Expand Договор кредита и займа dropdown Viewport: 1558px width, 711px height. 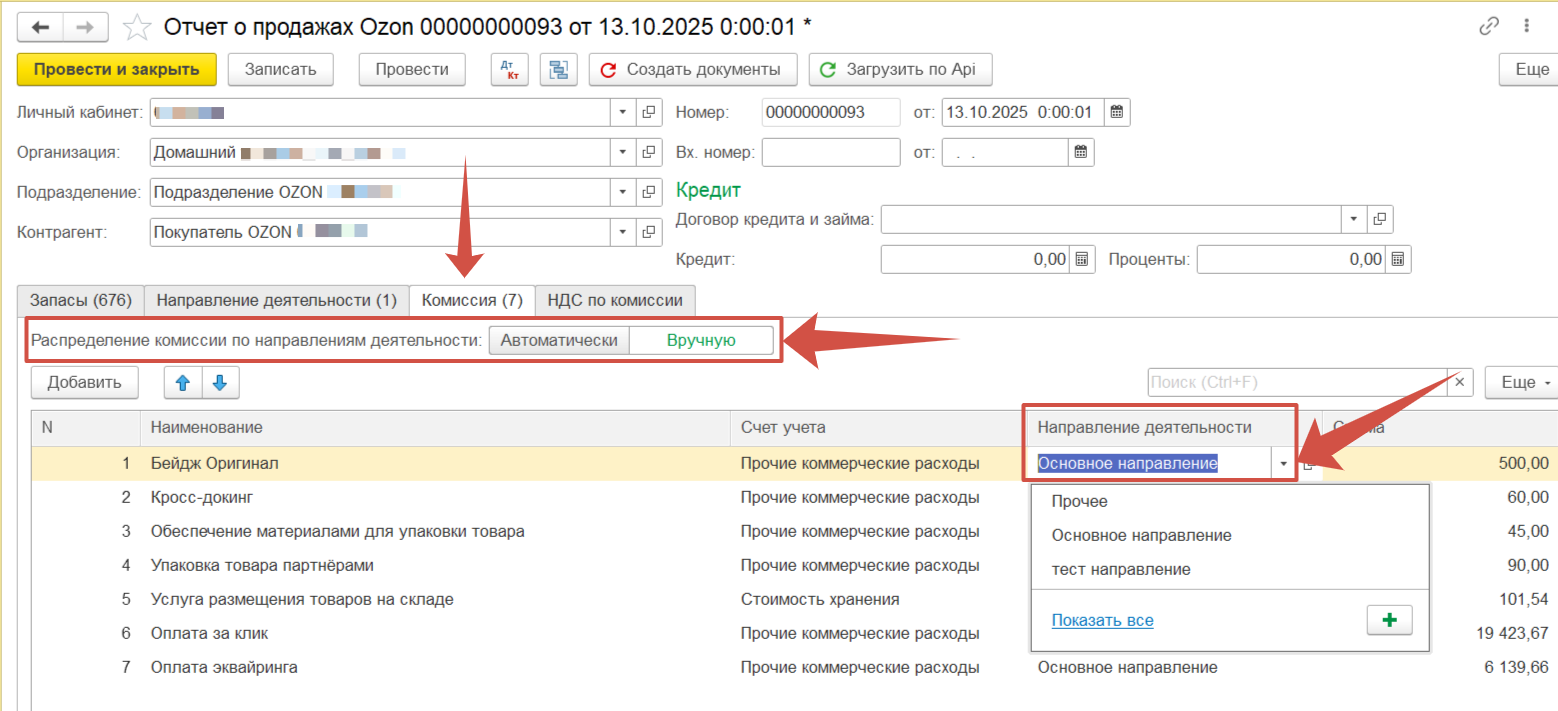[x=1354, y=219]
